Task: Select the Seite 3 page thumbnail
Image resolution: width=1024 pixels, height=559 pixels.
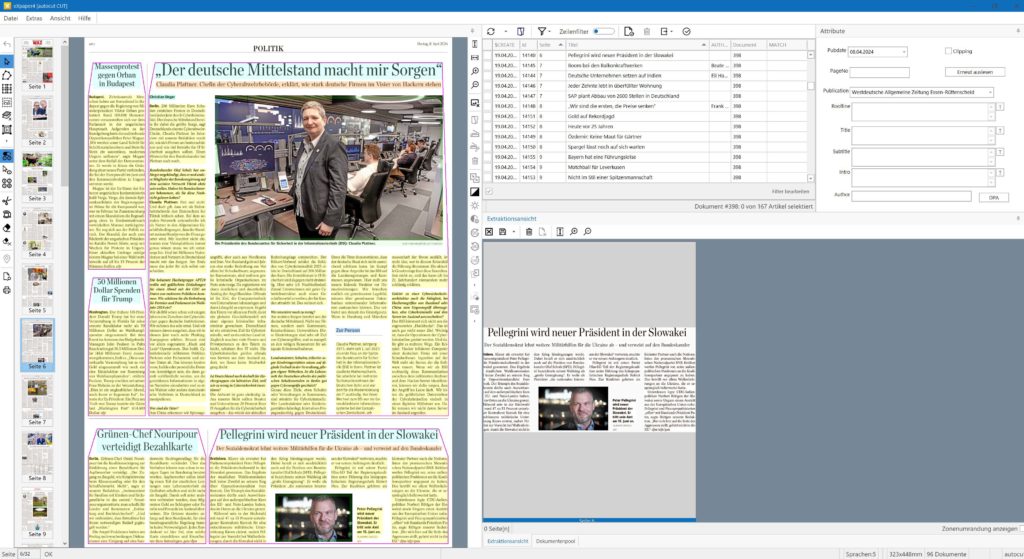Action: (37, 176)
